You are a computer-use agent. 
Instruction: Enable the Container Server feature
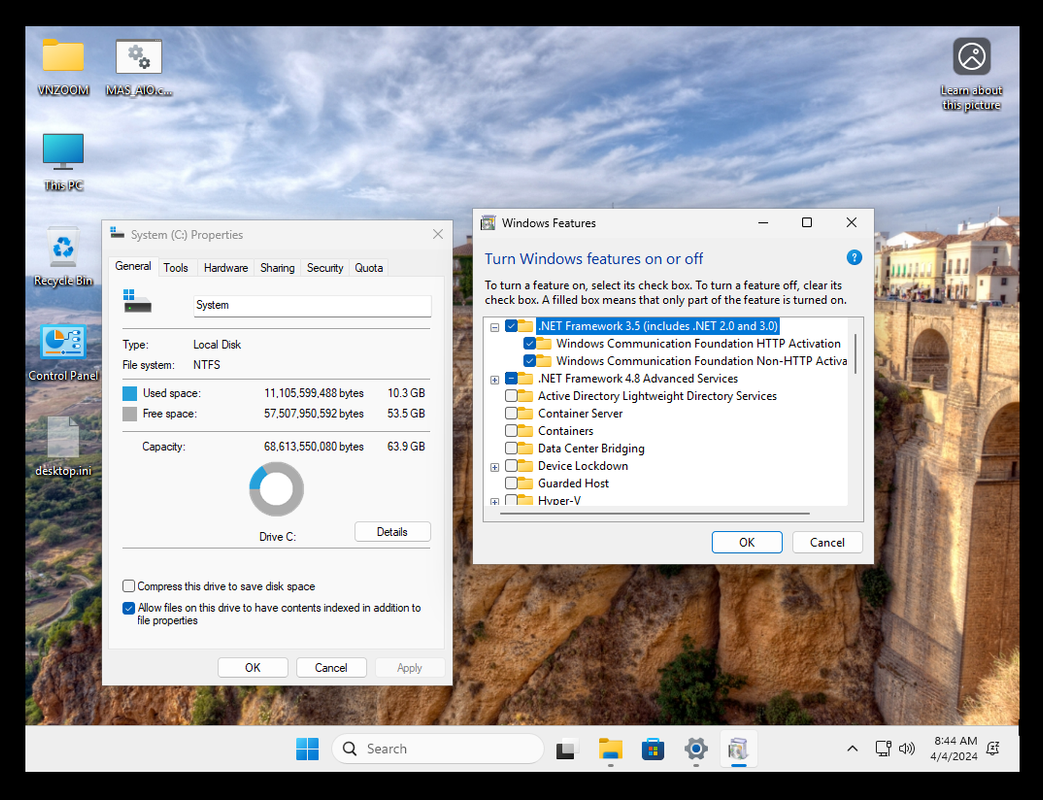[511, 413]
